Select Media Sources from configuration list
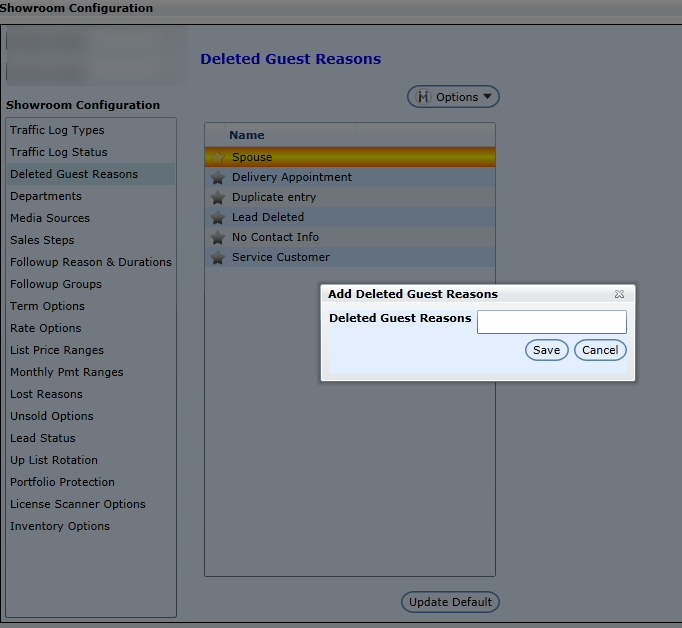The image size is (682, 628). 50,218
